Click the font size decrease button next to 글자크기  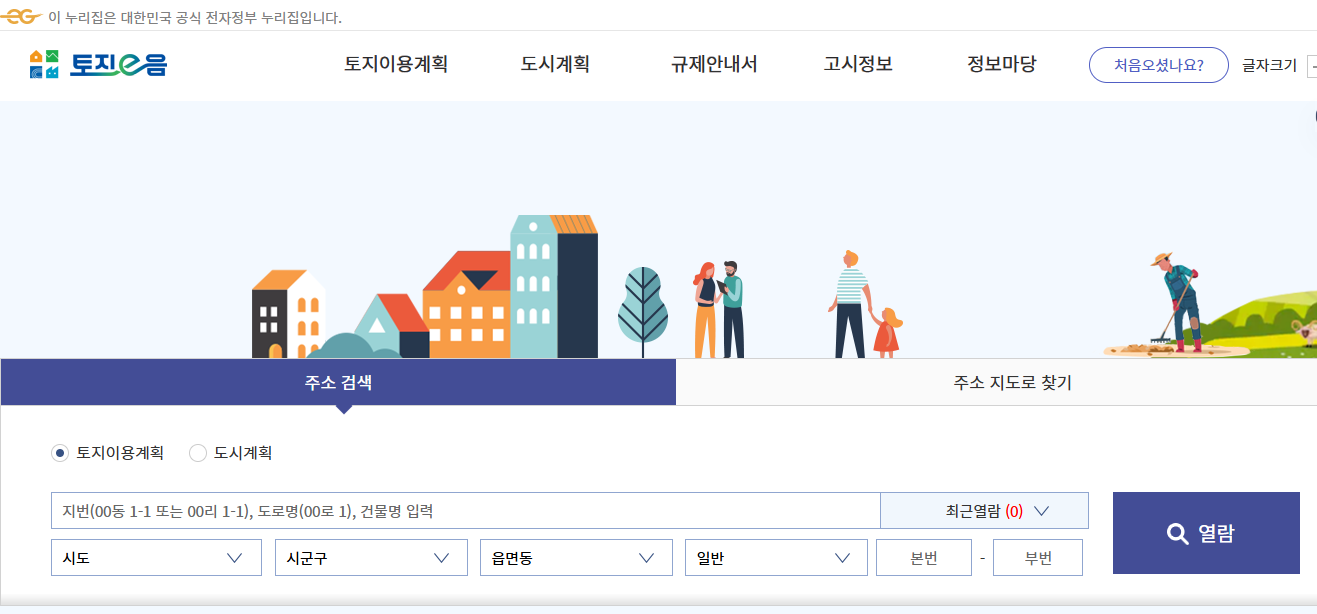(1313, 65)
